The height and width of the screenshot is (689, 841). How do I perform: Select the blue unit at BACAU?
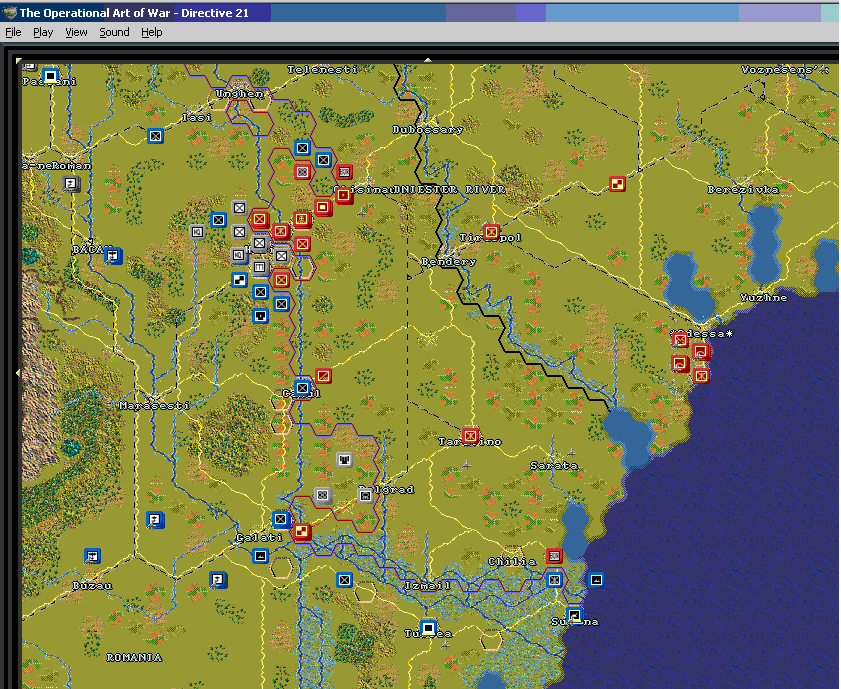pyautogui.click(x=113, y=256)
